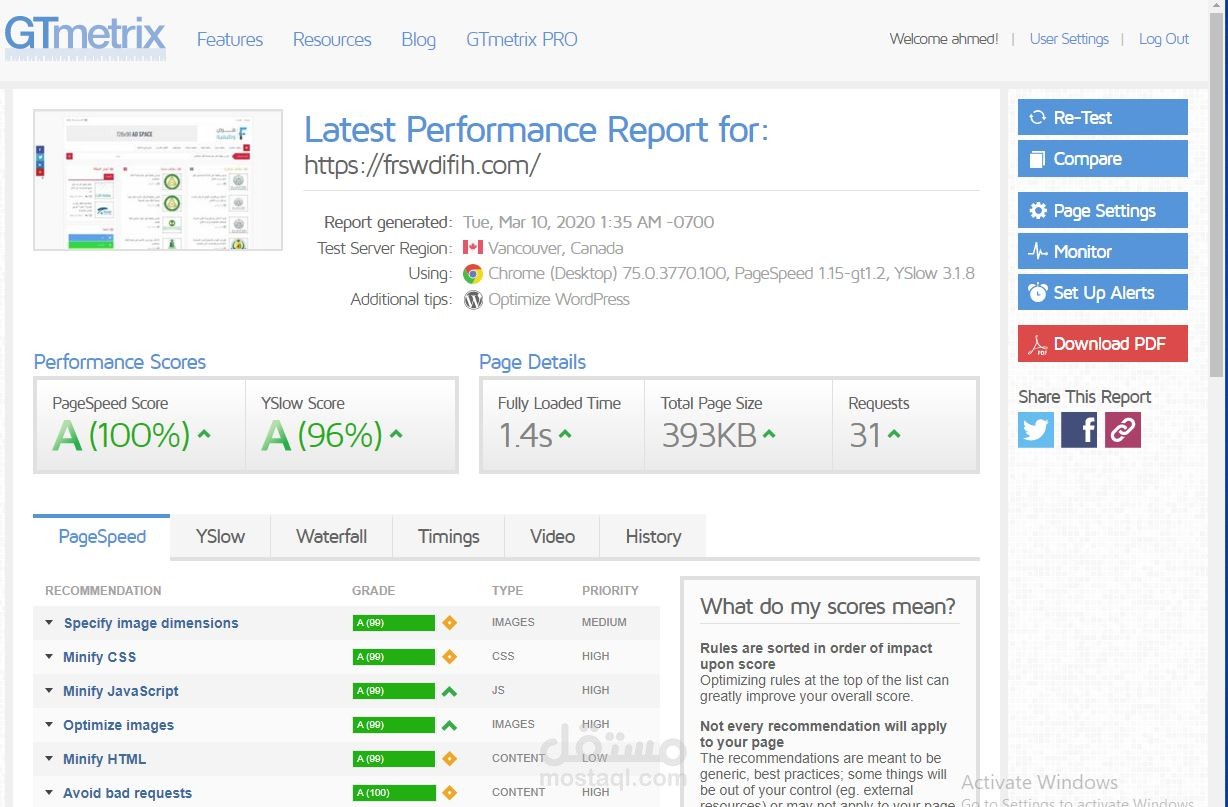Click the orange diamond icon for Minify HTML
Viewport: 1228px width, 807px height.
pyautogui.click(x=449, y=759)
